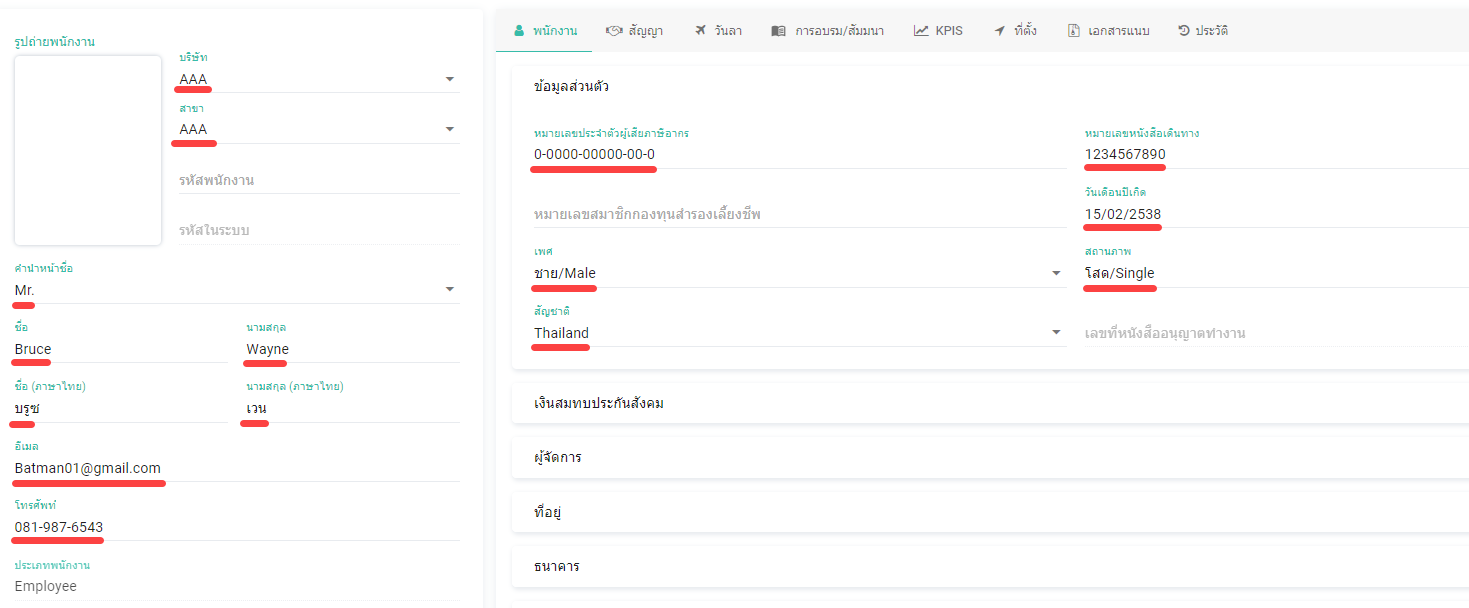Click the รหัสในระบบ input field

click(319, 230)
